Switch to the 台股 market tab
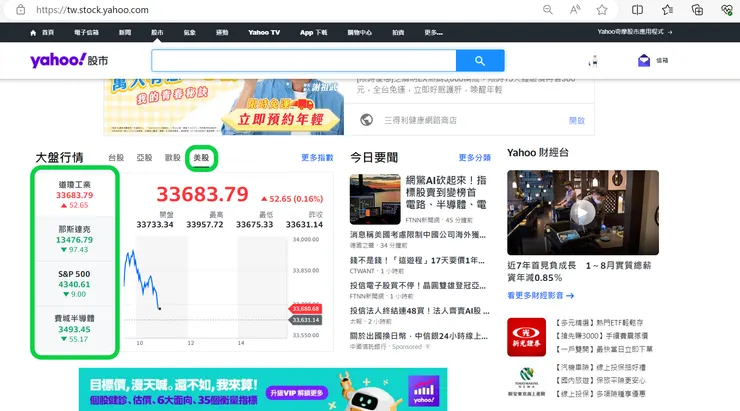The width and height of the screenshot is (740, 411). [x=116, y=158]
